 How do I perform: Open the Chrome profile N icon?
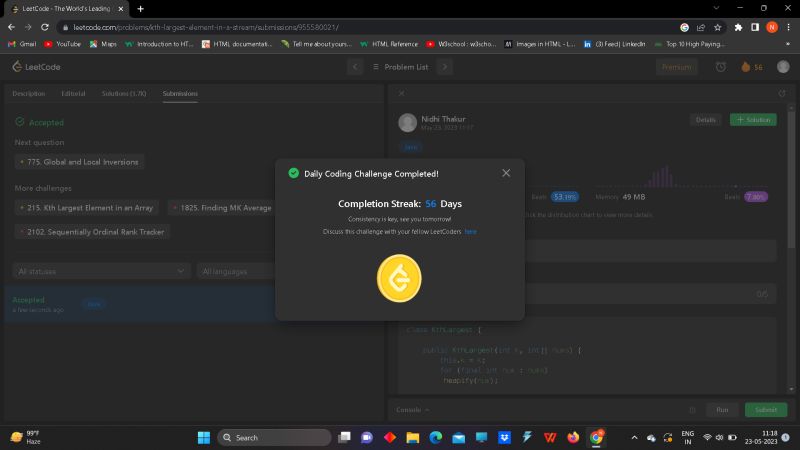pyautogui.click(x=772, y=27)
